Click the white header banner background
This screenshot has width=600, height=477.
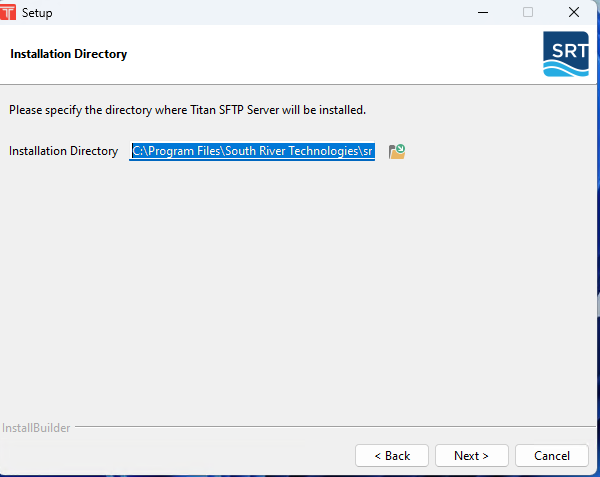tap(330, 54)
